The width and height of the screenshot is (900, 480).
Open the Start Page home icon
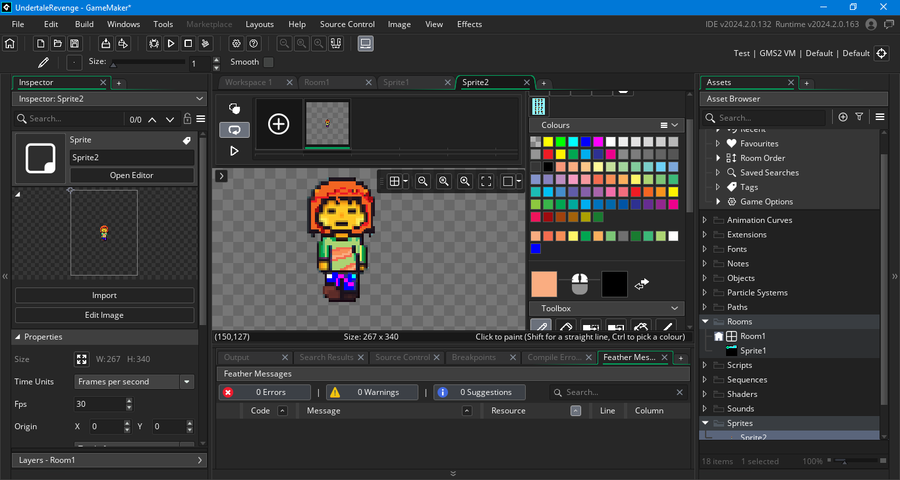pyautogui.click(x=10, y=44)
